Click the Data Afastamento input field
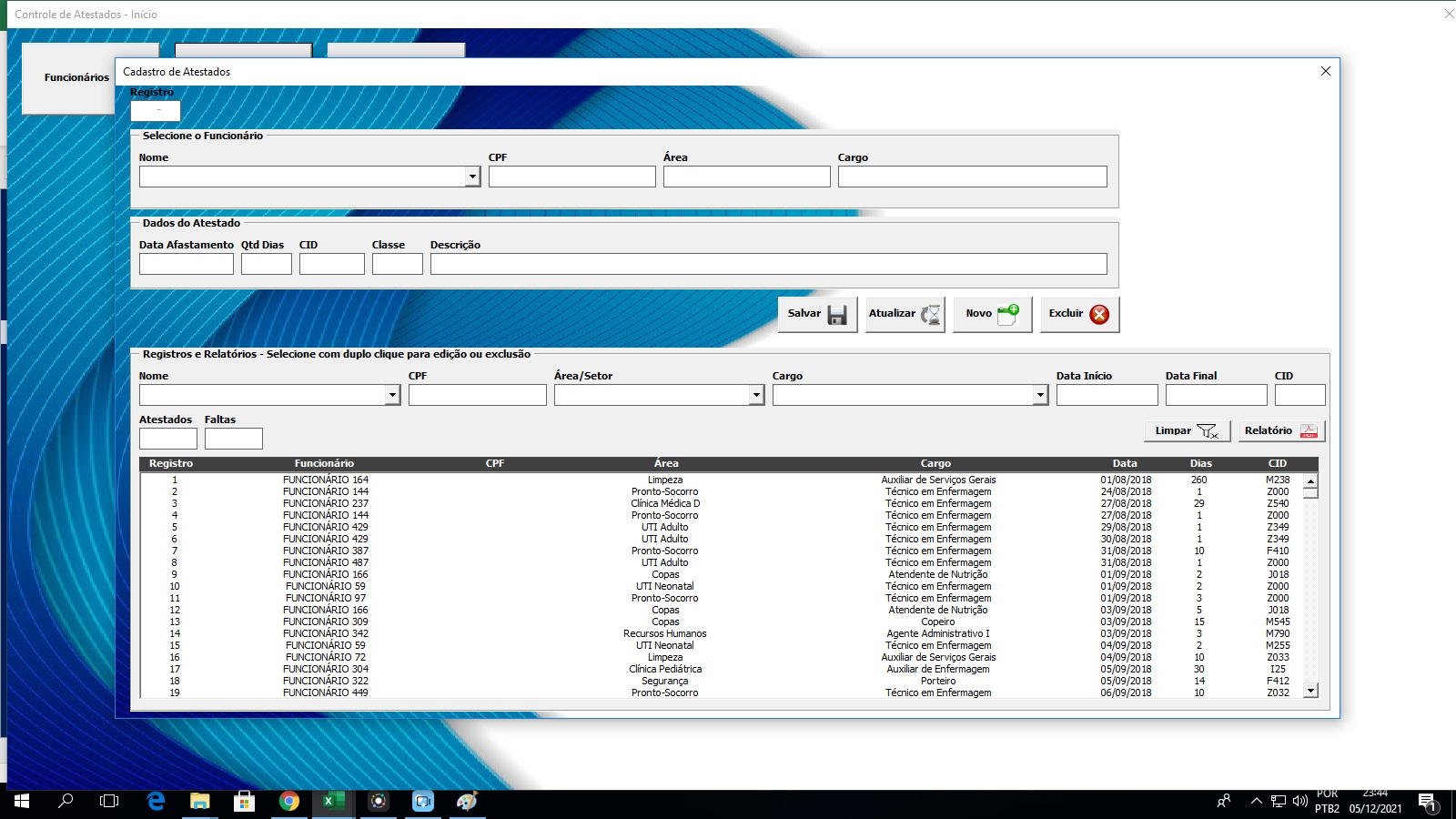This screenshot has height=819, width=1456. (x=187, y=264)
